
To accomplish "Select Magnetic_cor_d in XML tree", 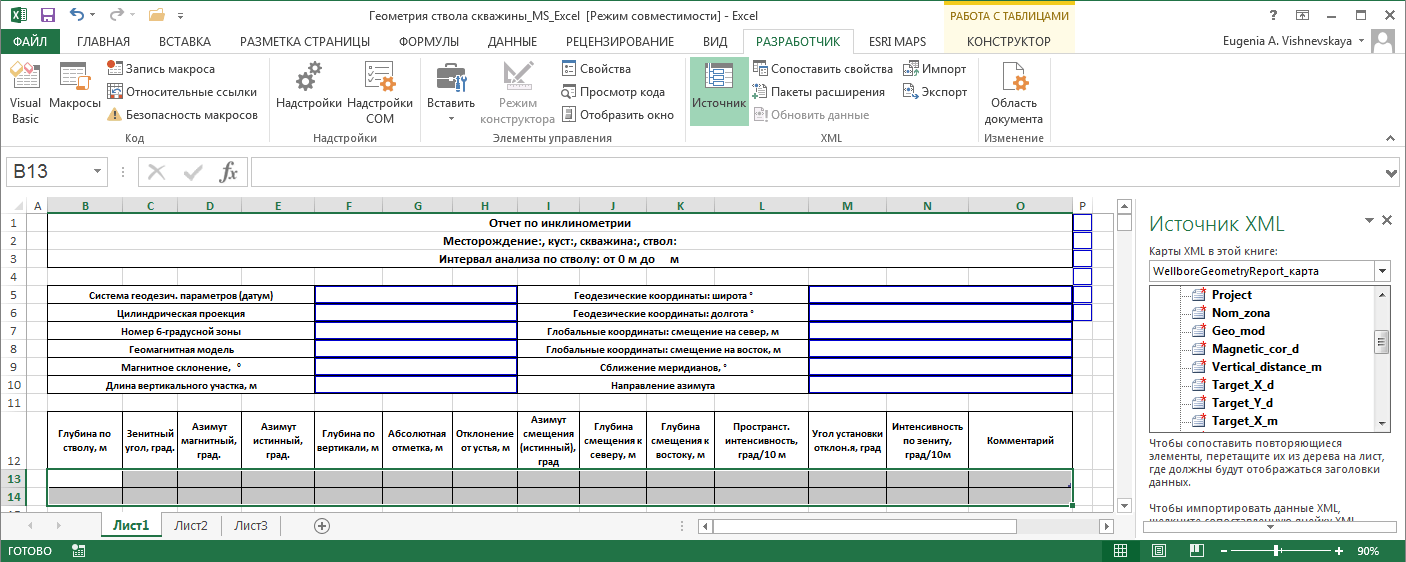I will [x=1254, y=349].
